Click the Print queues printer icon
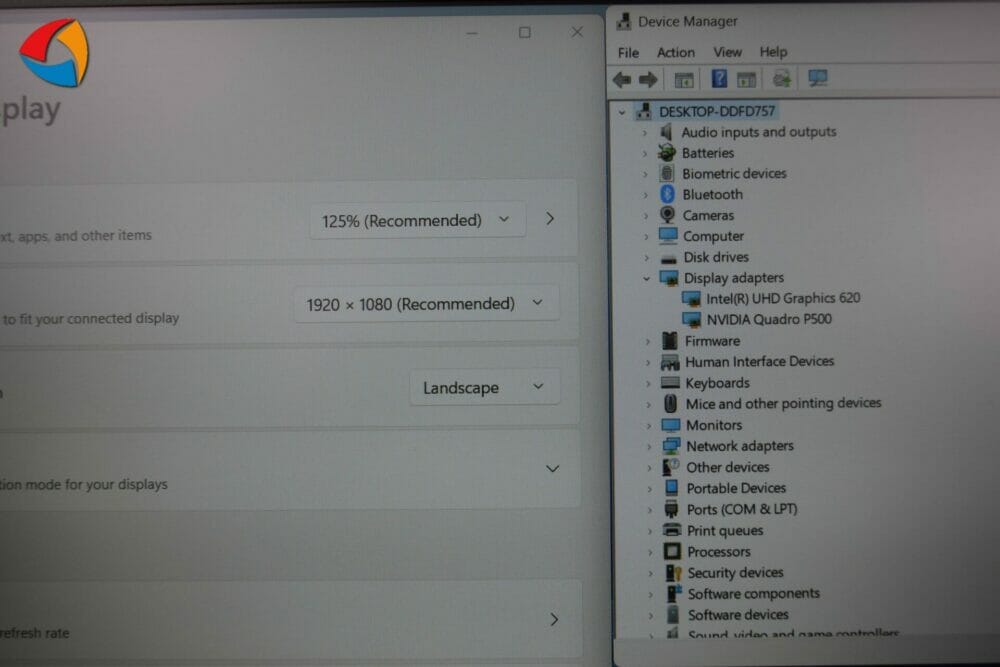Screen dimensions: 1000x667 click(672, 529)
